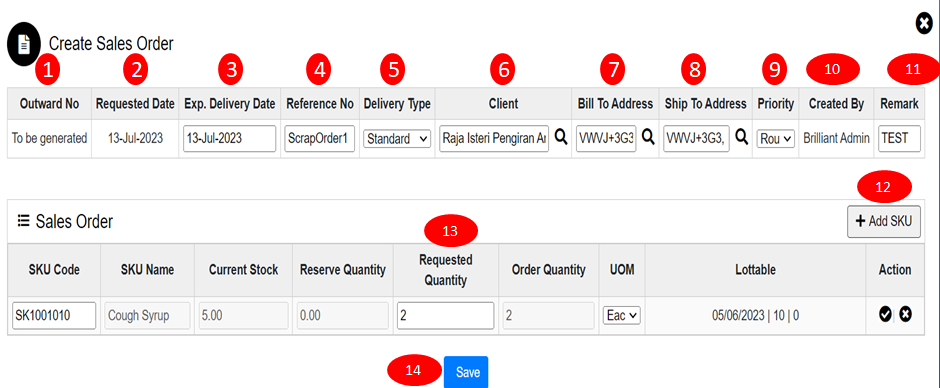This screenshot has width=940, height=388.
Task: Click the Add SKU button
Action: [x=884, y=221]
